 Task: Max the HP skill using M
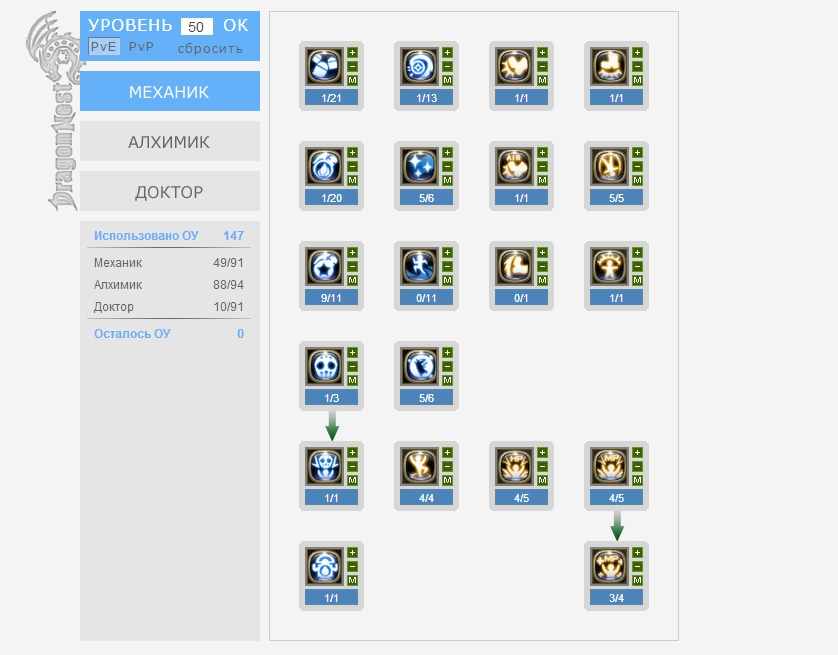coord(542,480)
